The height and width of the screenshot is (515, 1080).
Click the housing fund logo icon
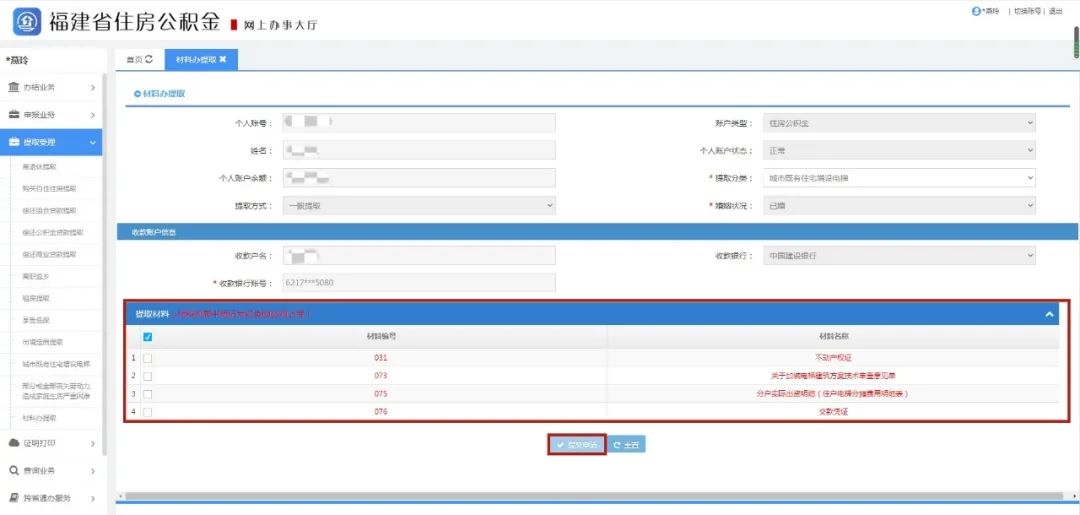tap(27, 21)
